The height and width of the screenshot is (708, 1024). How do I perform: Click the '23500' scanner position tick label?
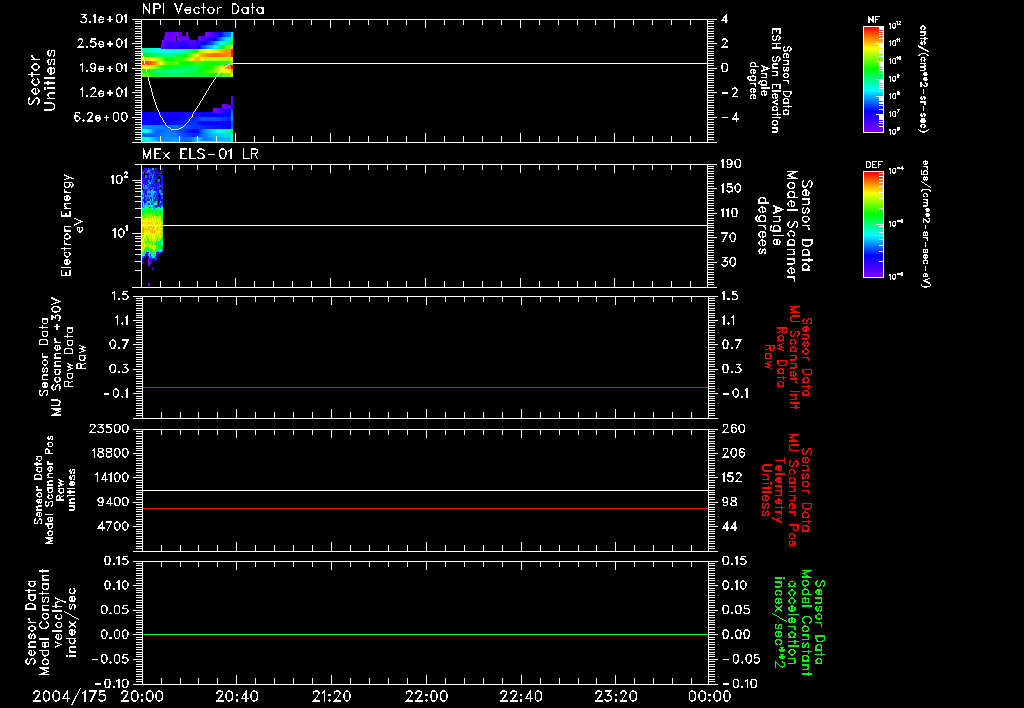109,429
